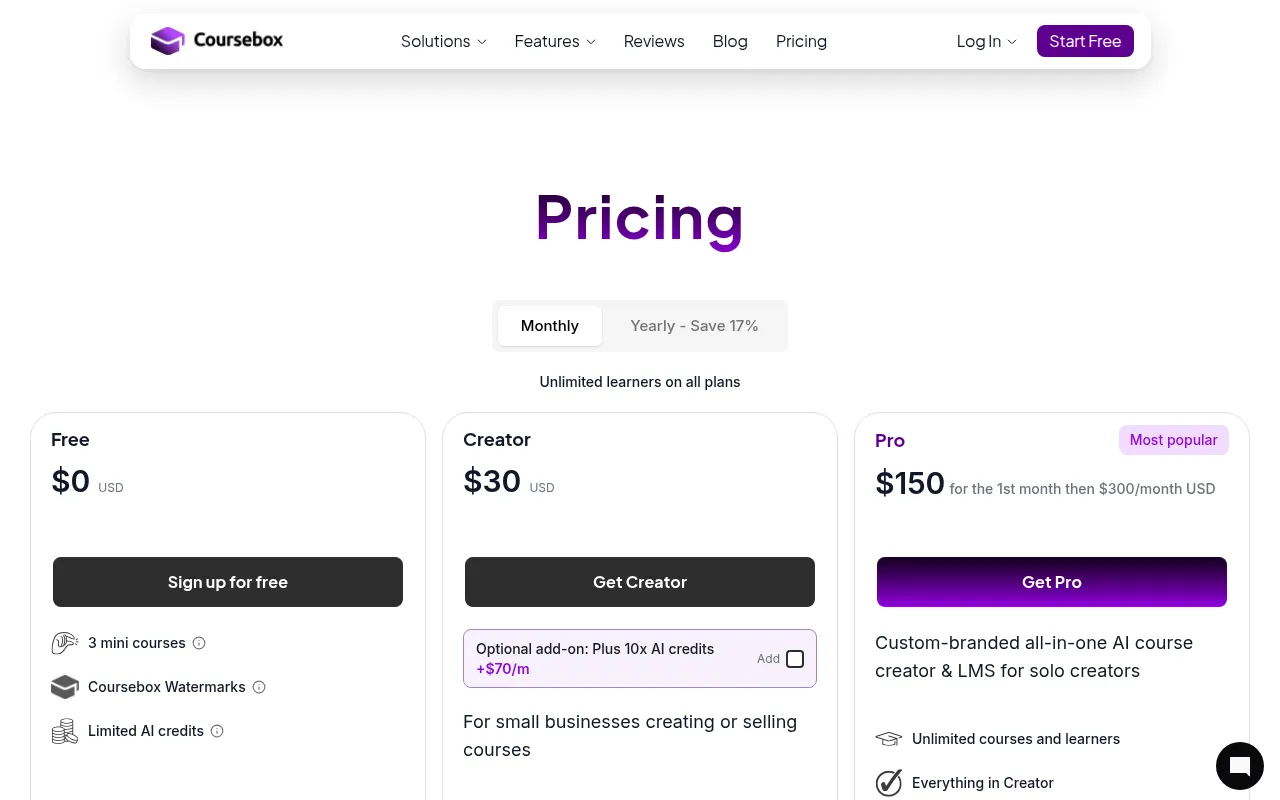Click info icon beside 3 mini courses
The width and height of the screenshot is (1280, 800).
point(199,643)
